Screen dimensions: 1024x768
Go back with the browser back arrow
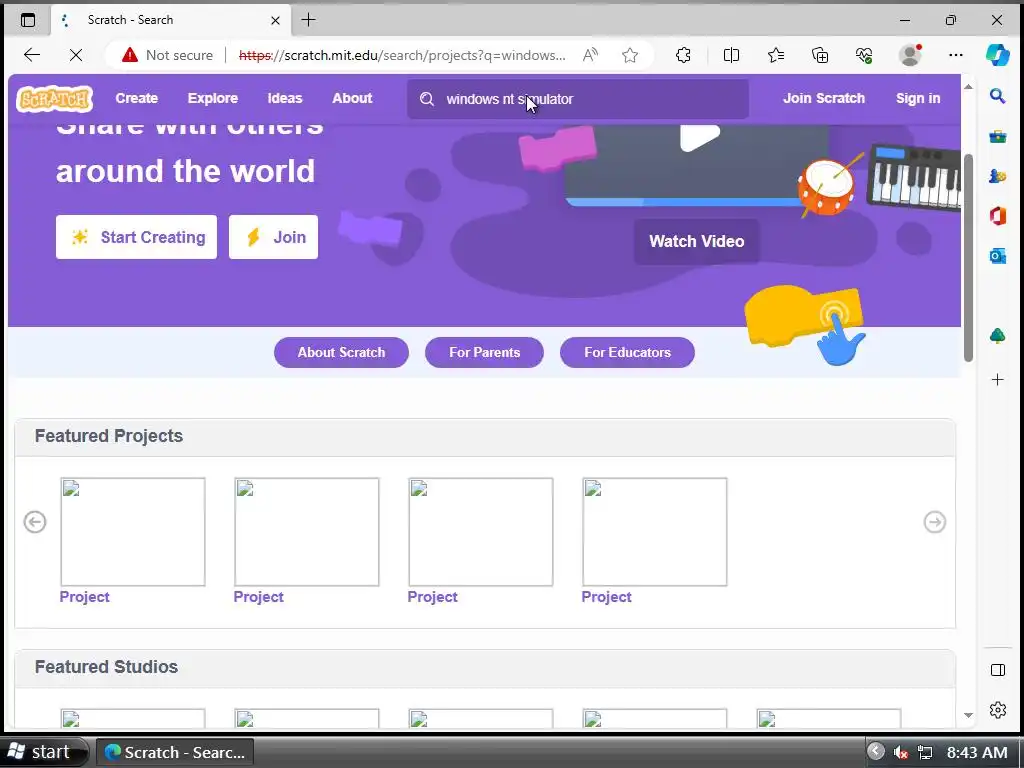coord(32,56)
